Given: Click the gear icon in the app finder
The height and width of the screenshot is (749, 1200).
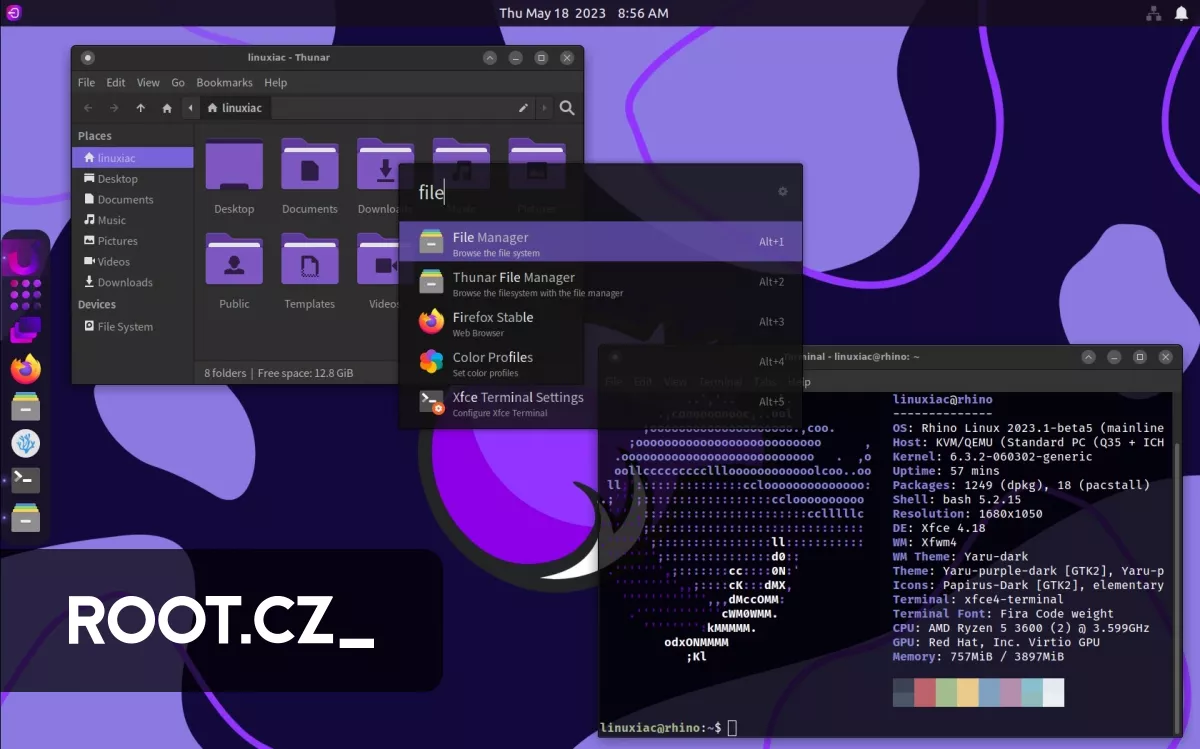Looking at the screenshot, I should point(782,192).
